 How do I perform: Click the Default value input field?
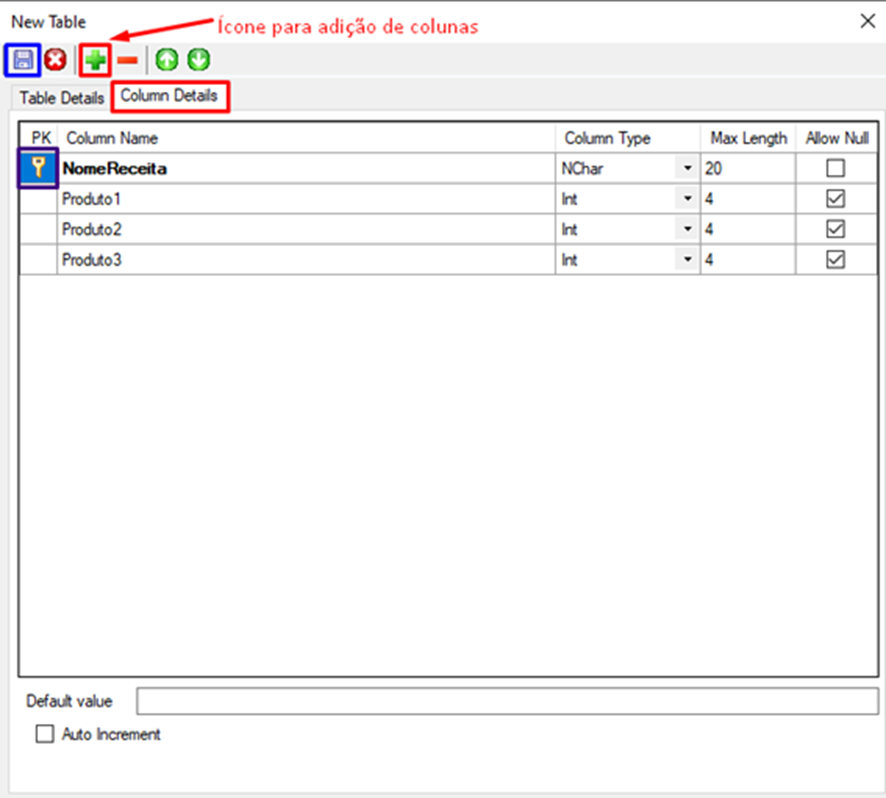(507, 701)
